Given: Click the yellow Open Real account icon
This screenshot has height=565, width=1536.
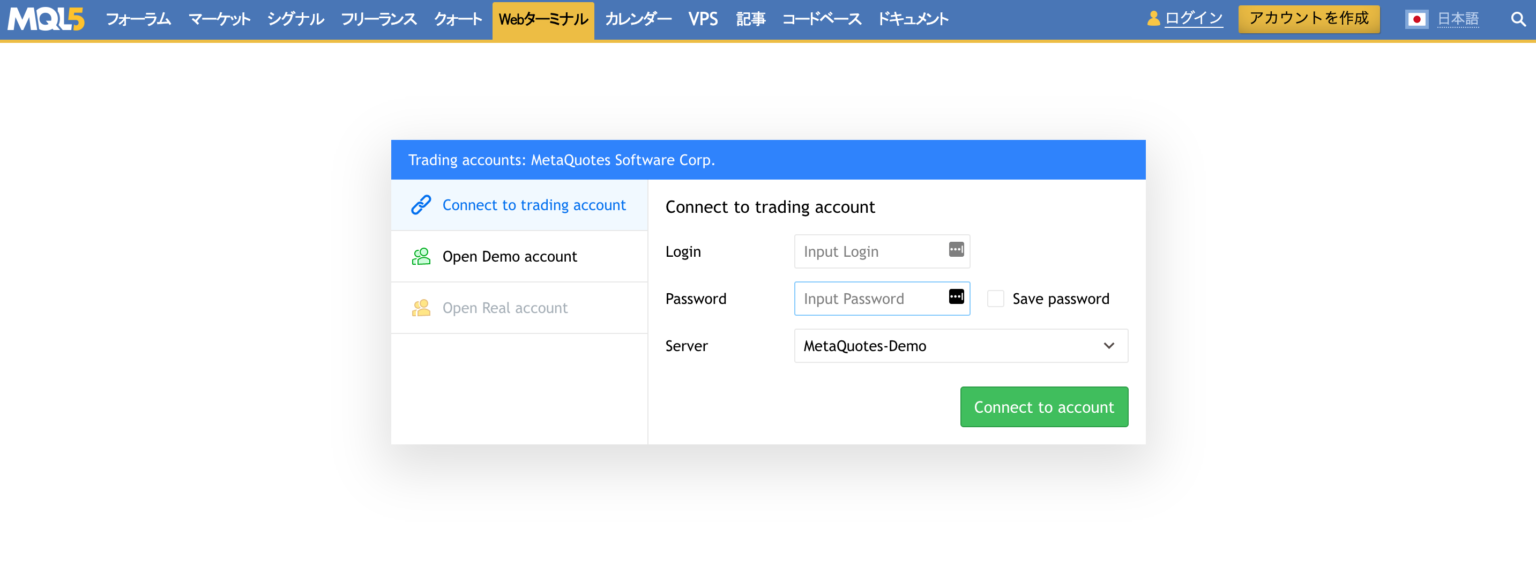Looking at the screenshot, I should coord(421,308).
